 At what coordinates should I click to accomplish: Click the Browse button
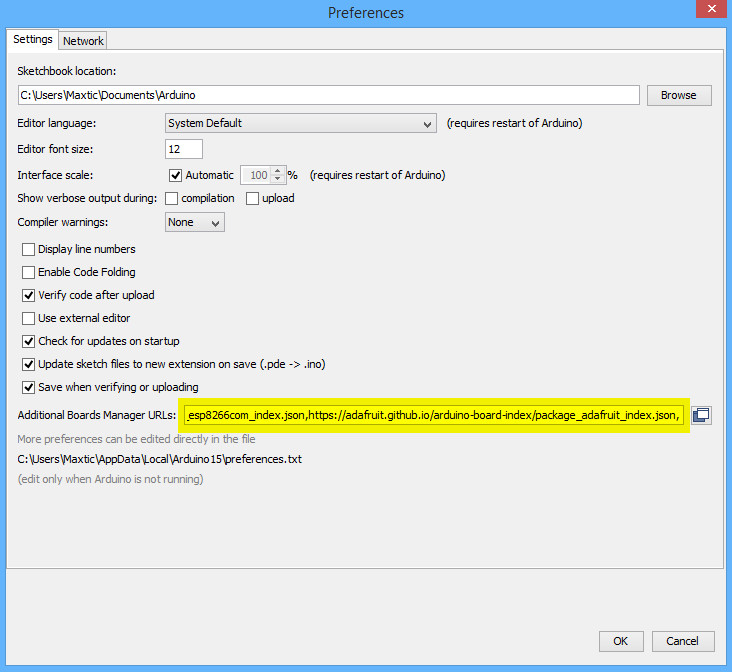point(679,95)
